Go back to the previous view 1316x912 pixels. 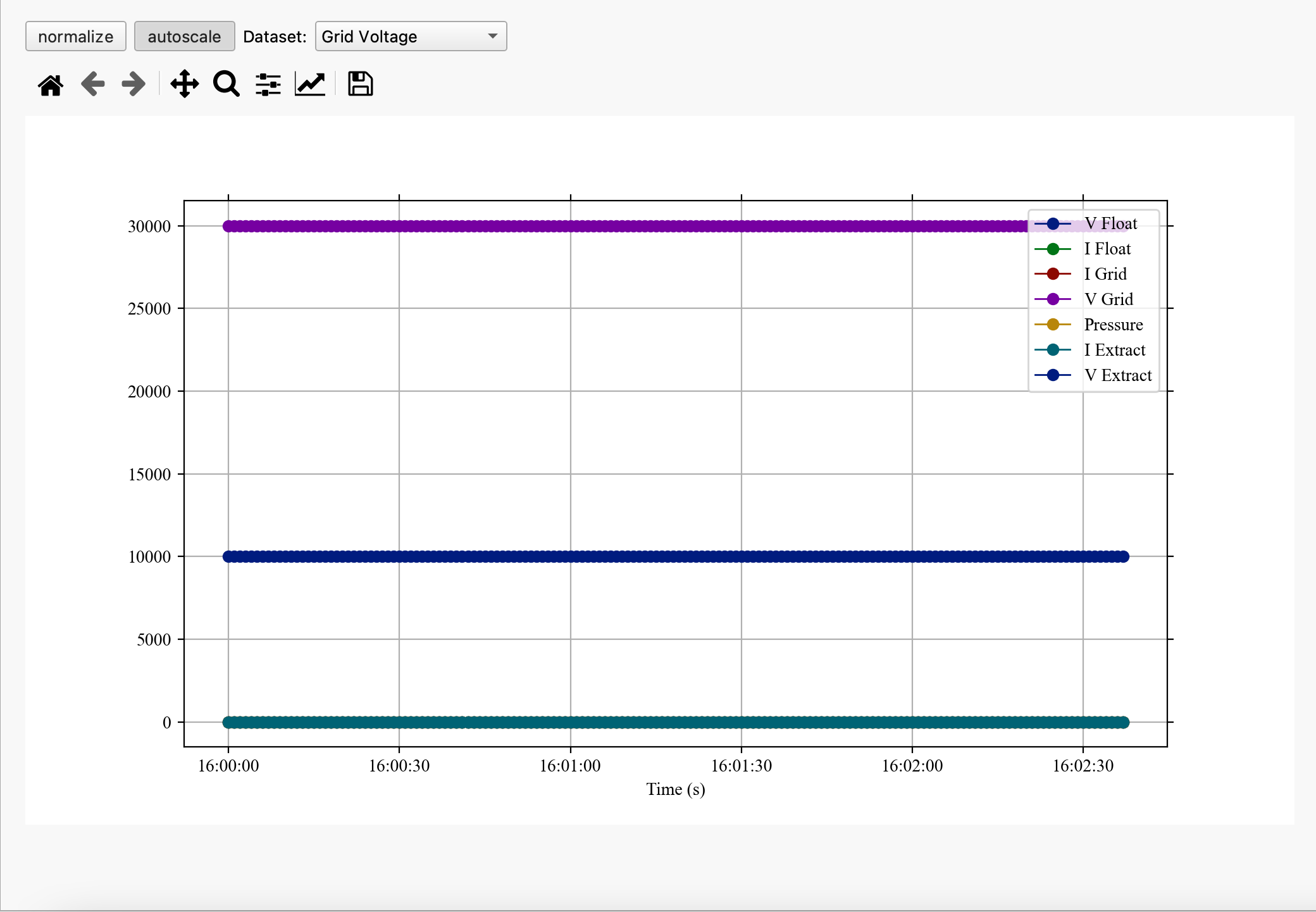click(93, 84)
